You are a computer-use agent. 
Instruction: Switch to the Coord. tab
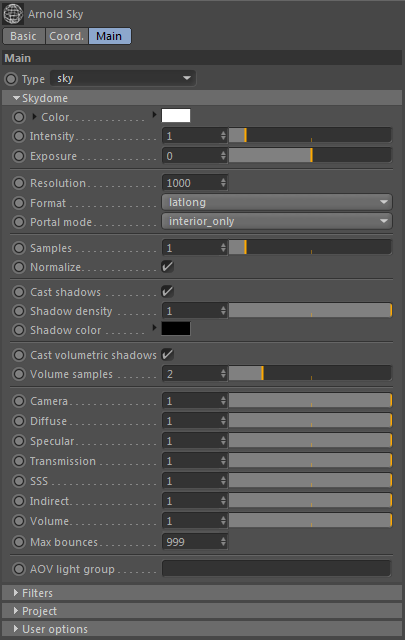[x=67, y=36]
